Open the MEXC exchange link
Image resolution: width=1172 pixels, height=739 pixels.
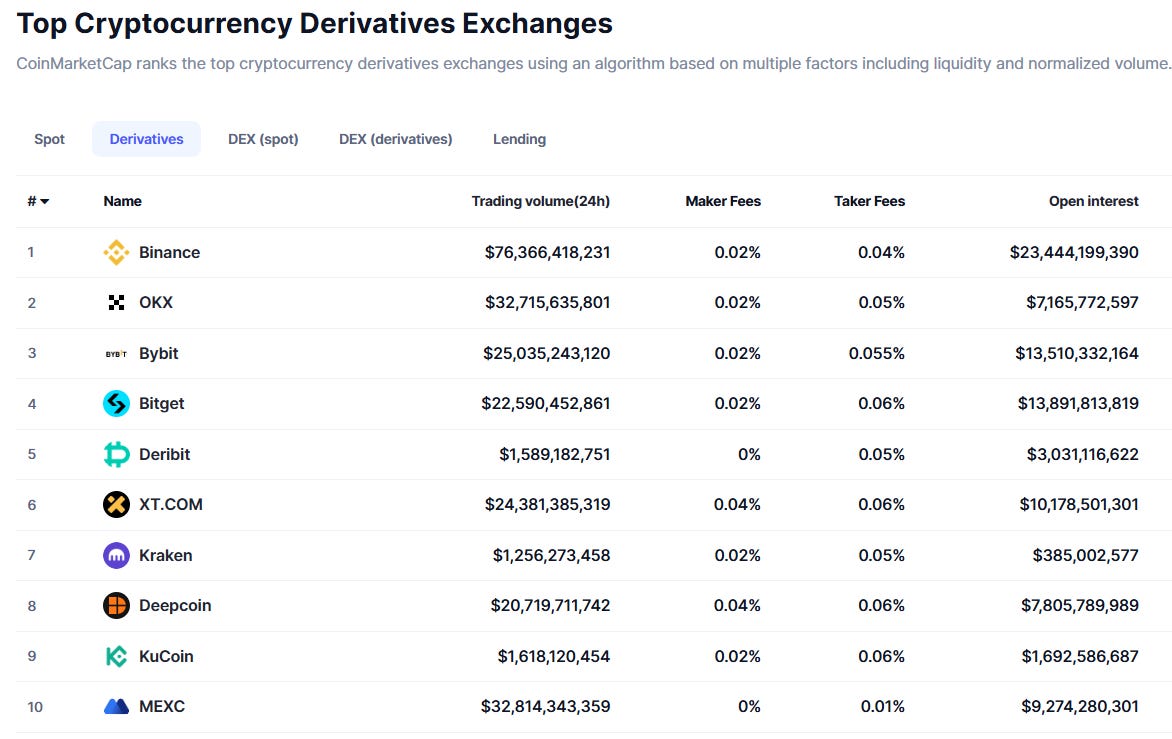point(161,706)
